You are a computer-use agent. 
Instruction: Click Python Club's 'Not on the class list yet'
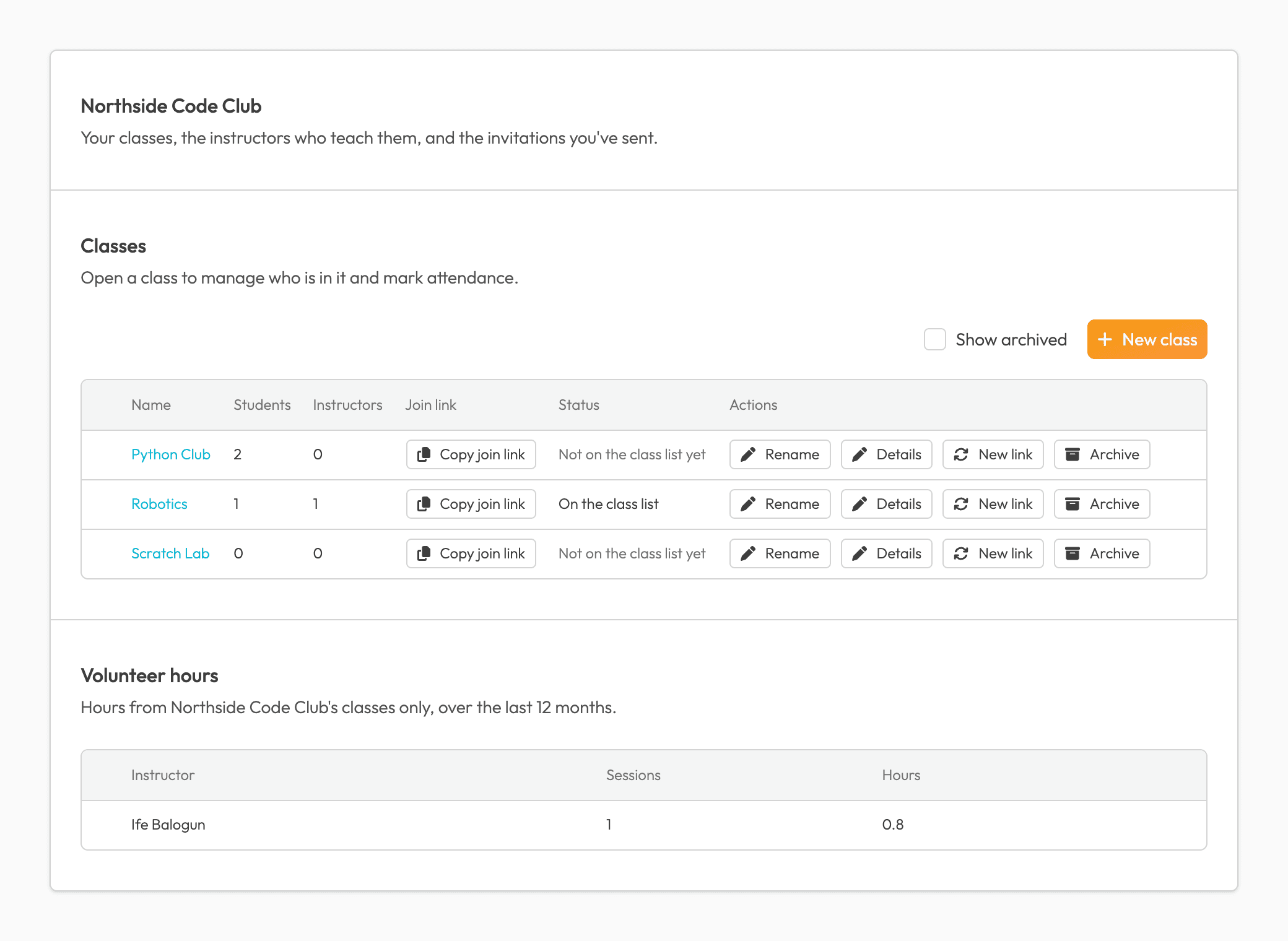632,454
